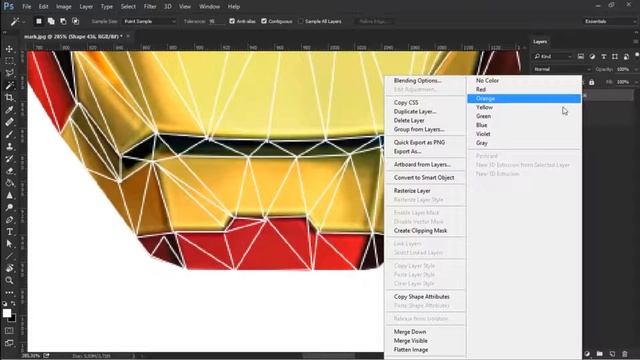Toggle the pixel layer filter in Layers panel
This screenshot has width=640, height=360.
point(581,56)
